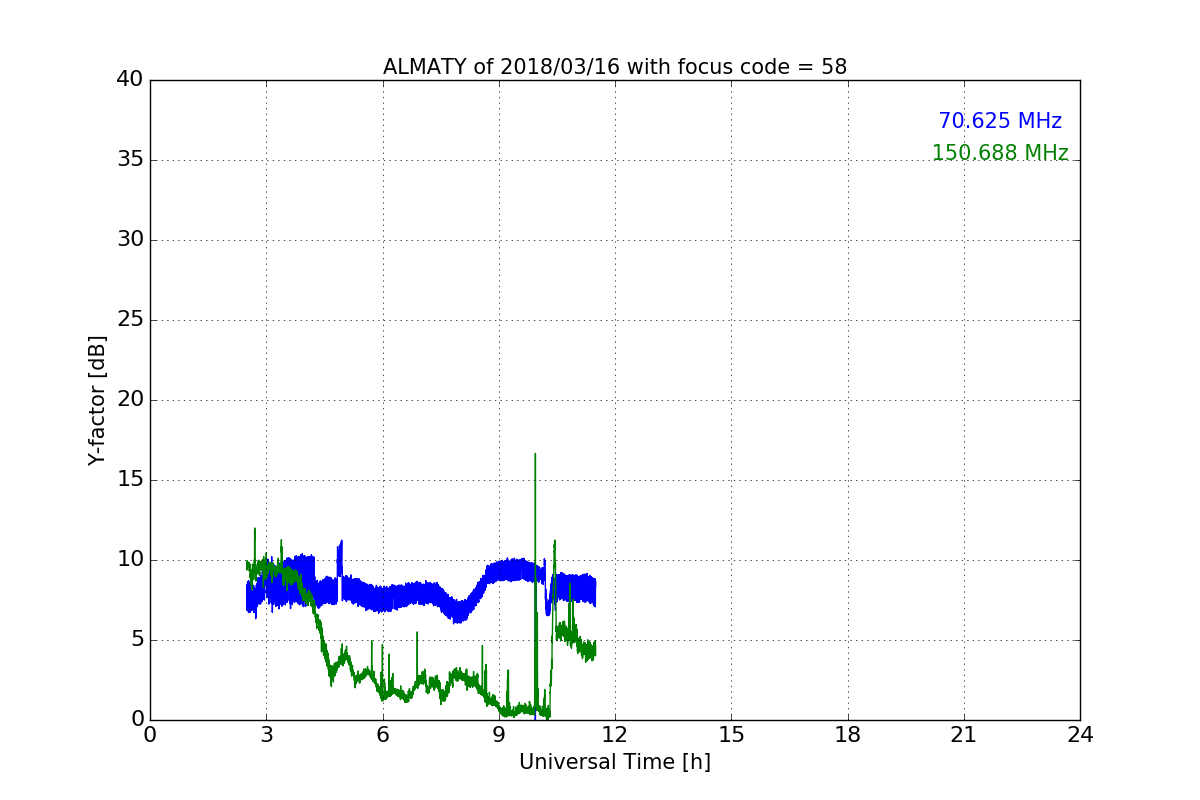Image resolution: width=1200 pixels, height=800 pixels.
Task: Click the x-axis tick label '24'
Action: coord(1080,735)
